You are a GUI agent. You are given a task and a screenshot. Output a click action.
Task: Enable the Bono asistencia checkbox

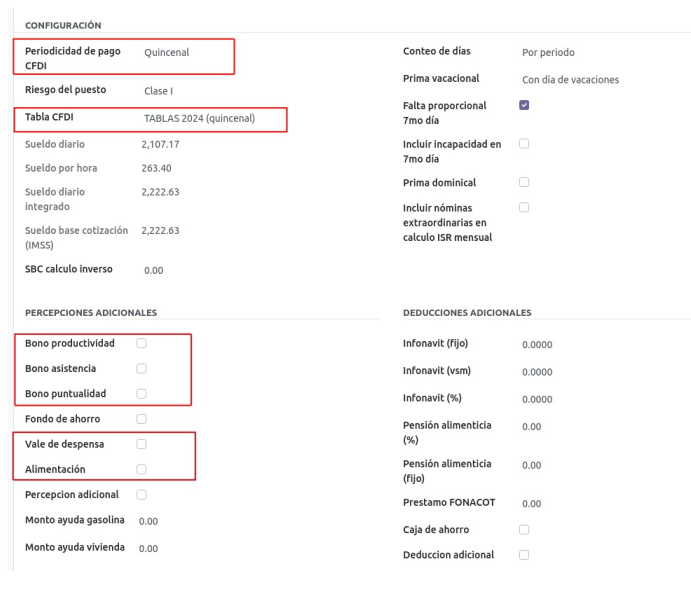pos(141,368)
